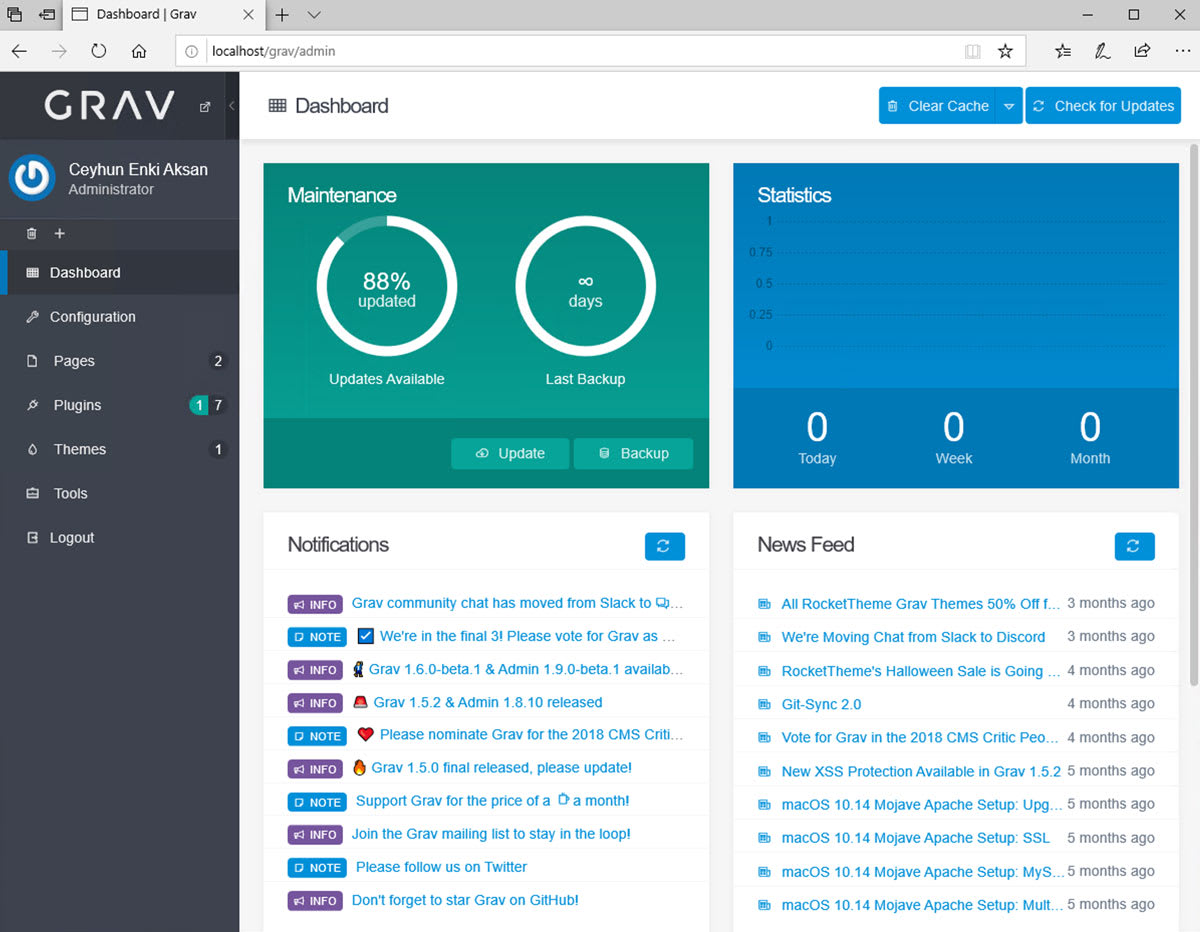Refresh the Notifications panel
Screen dimensions: 1200x932
[665, 546]
